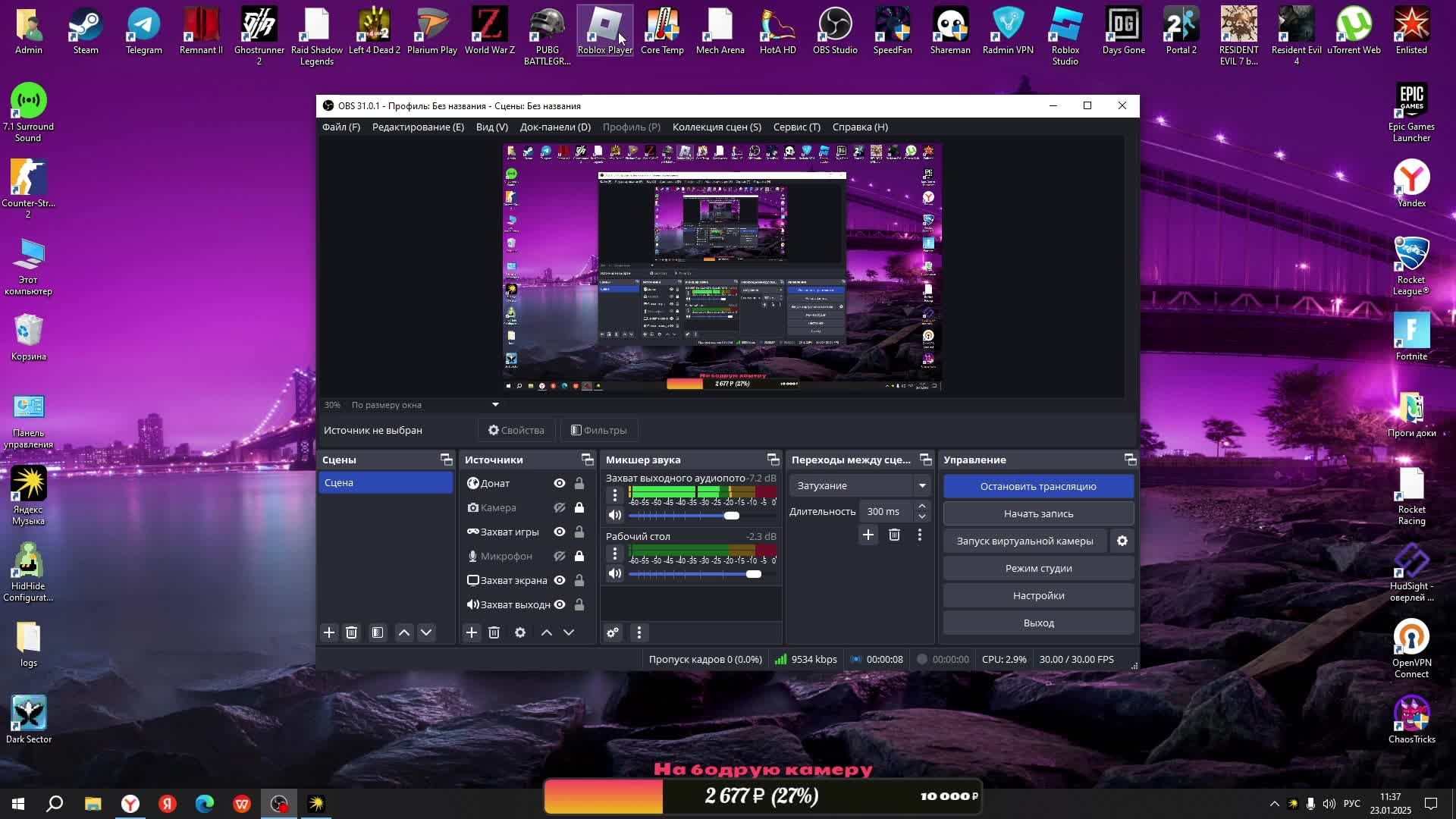Hide the Захват игры source

click(x=560, y=532)
